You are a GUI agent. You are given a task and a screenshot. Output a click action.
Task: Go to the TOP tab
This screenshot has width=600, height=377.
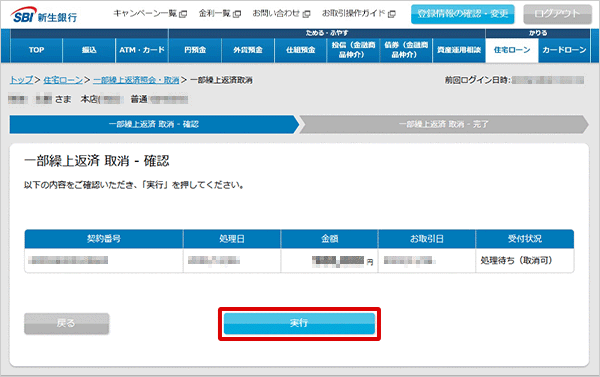[x=36, y=50]
